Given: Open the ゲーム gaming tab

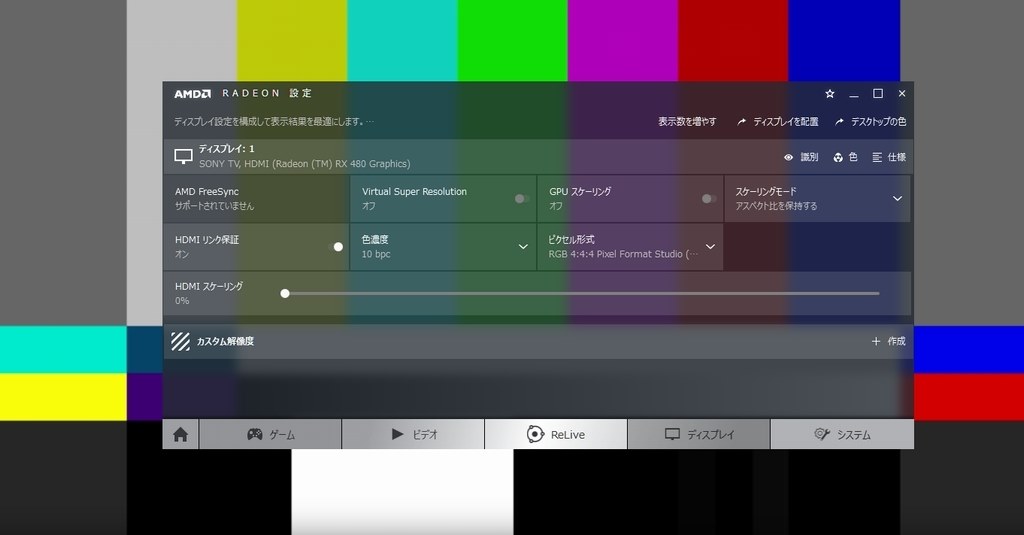Looking at the screenshot, I should click(x=270, y=434).
